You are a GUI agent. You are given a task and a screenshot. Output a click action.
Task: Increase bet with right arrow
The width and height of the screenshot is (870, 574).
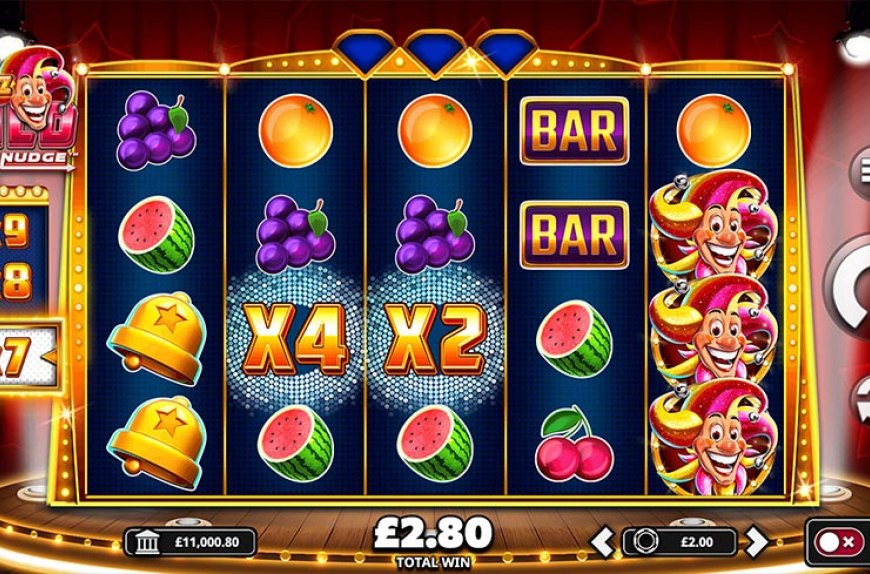click(757, 541)
